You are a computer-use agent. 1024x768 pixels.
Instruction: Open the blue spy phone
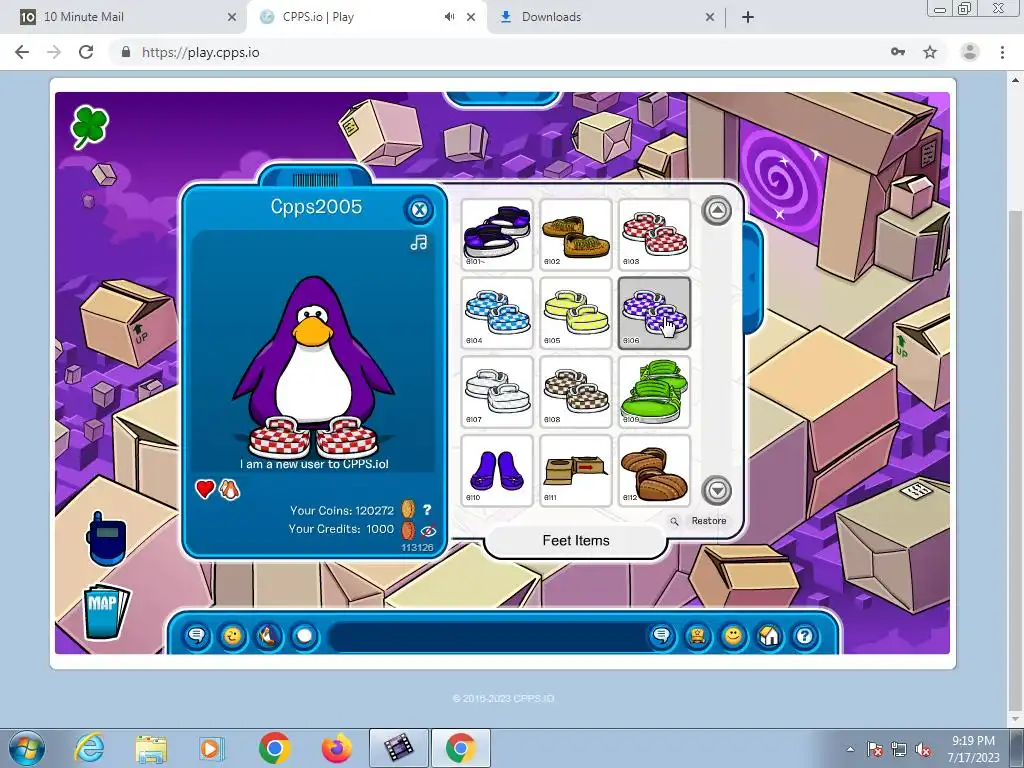point(105,538)
